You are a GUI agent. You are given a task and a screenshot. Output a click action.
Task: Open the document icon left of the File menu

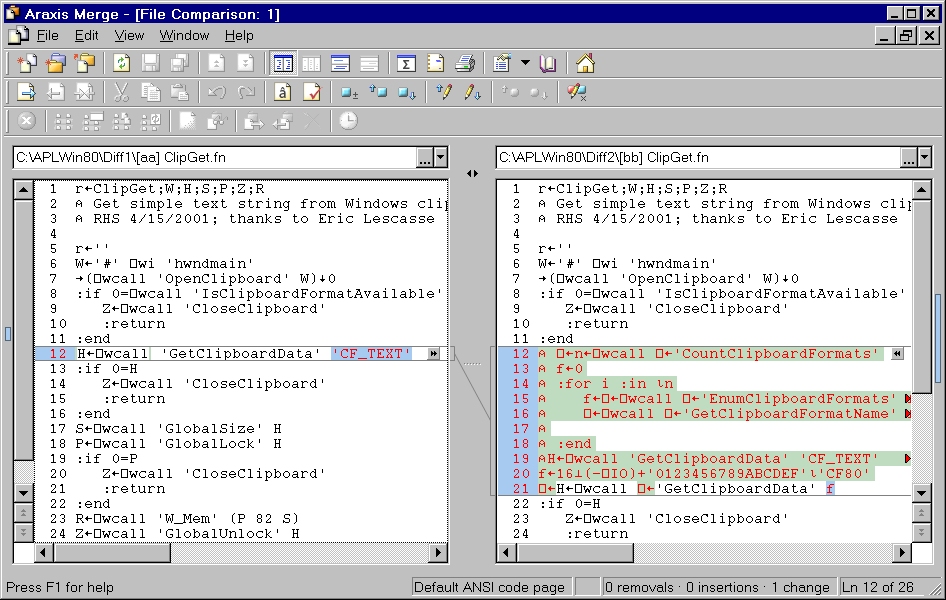tap(19, 36)
